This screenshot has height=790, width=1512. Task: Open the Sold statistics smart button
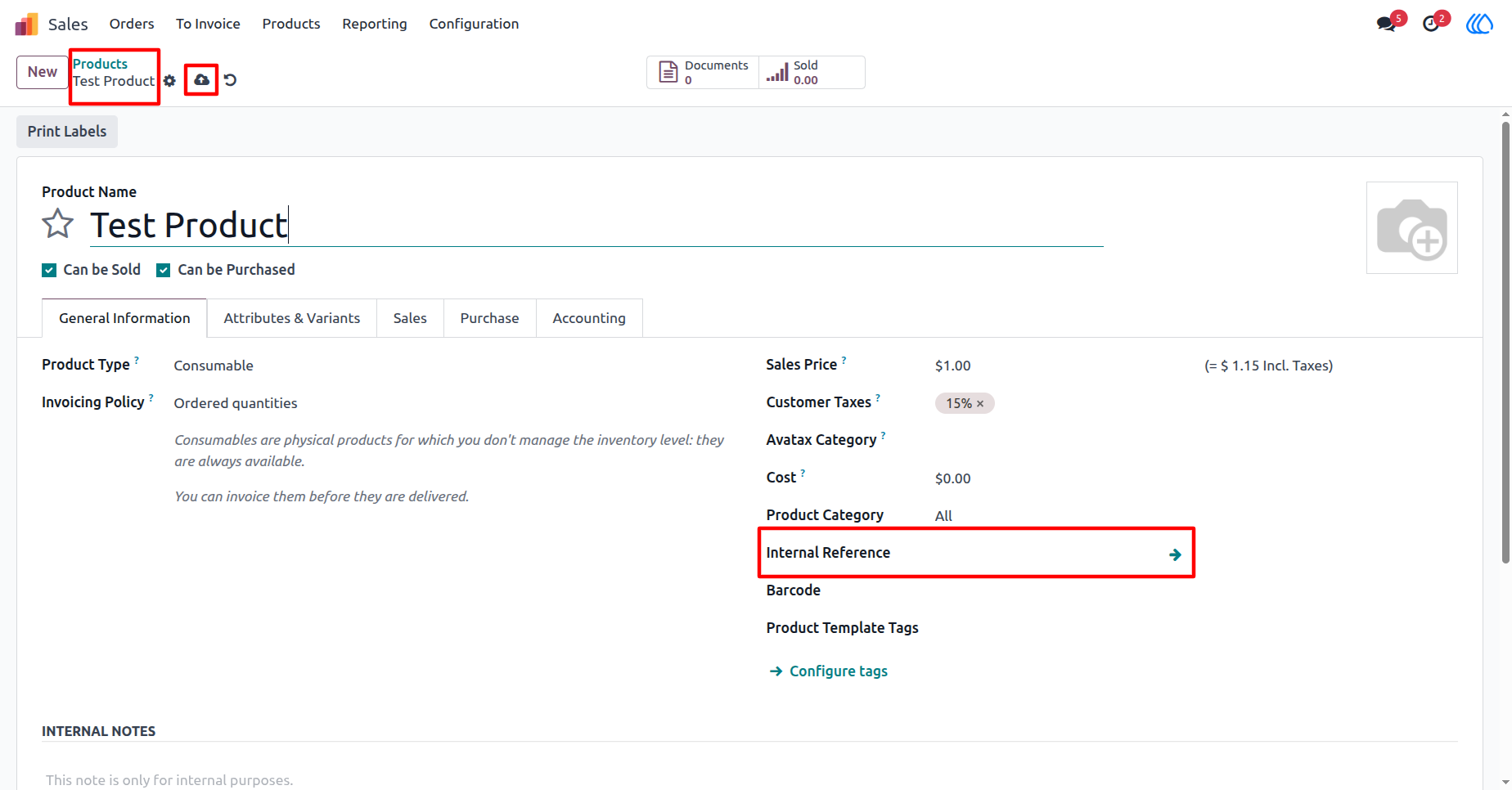tap(812, 73)
